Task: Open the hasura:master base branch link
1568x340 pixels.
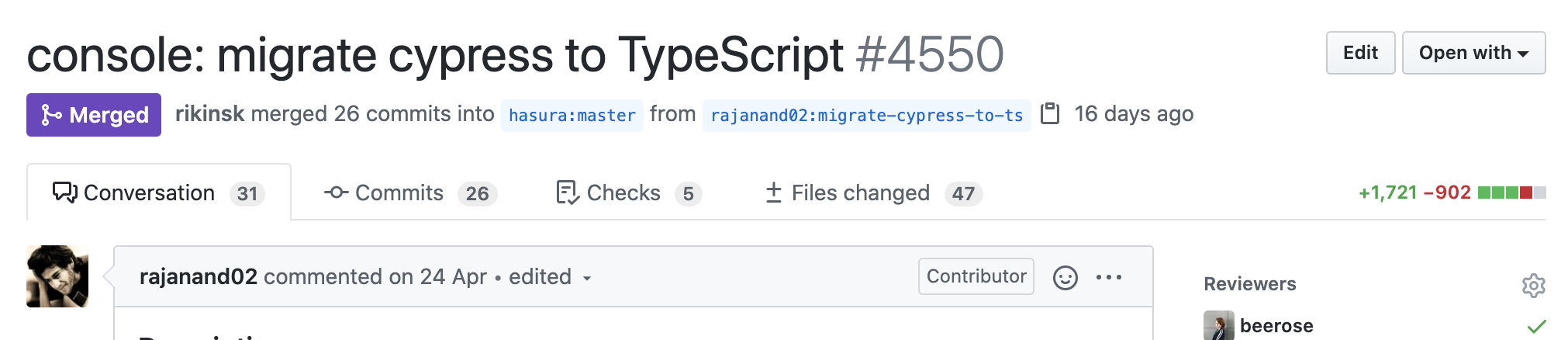Action: (x=572, y=116)
